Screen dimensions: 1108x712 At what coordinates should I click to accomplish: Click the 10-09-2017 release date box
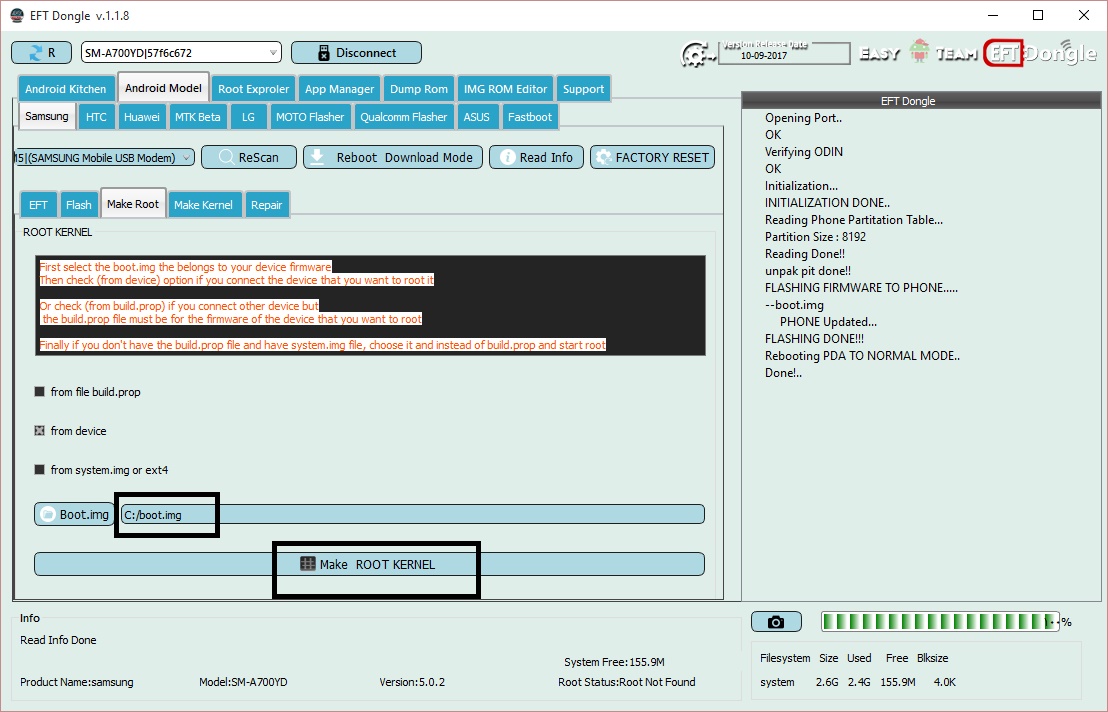click(x=784, y=54)
